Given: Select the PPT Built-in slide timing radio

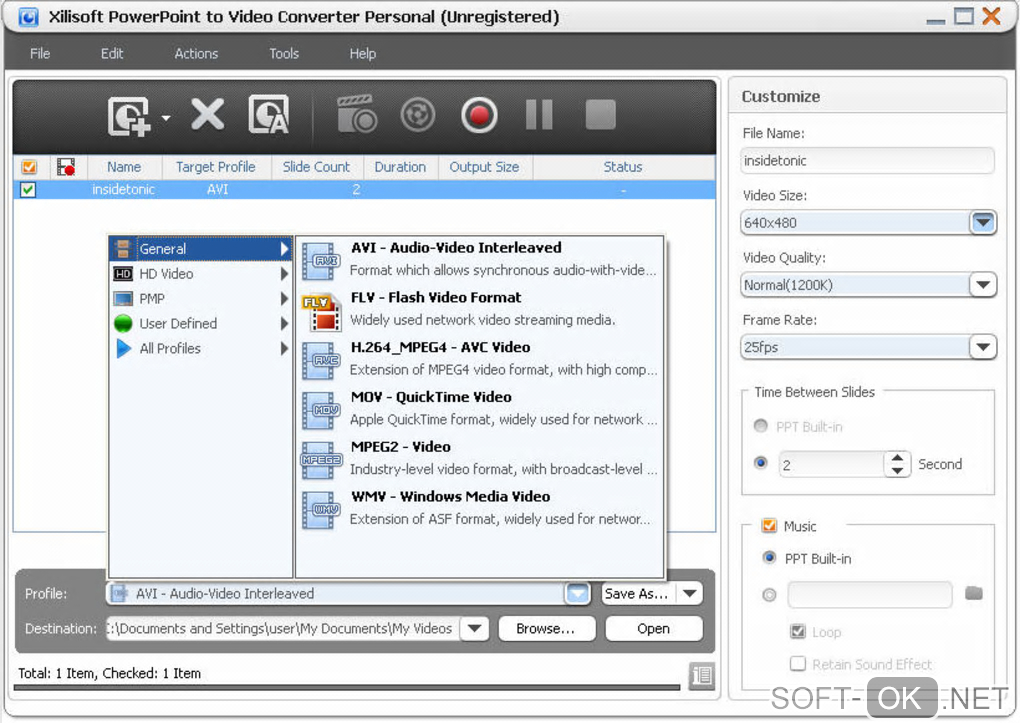Looking at the screenshot, I should click(760, 426).
